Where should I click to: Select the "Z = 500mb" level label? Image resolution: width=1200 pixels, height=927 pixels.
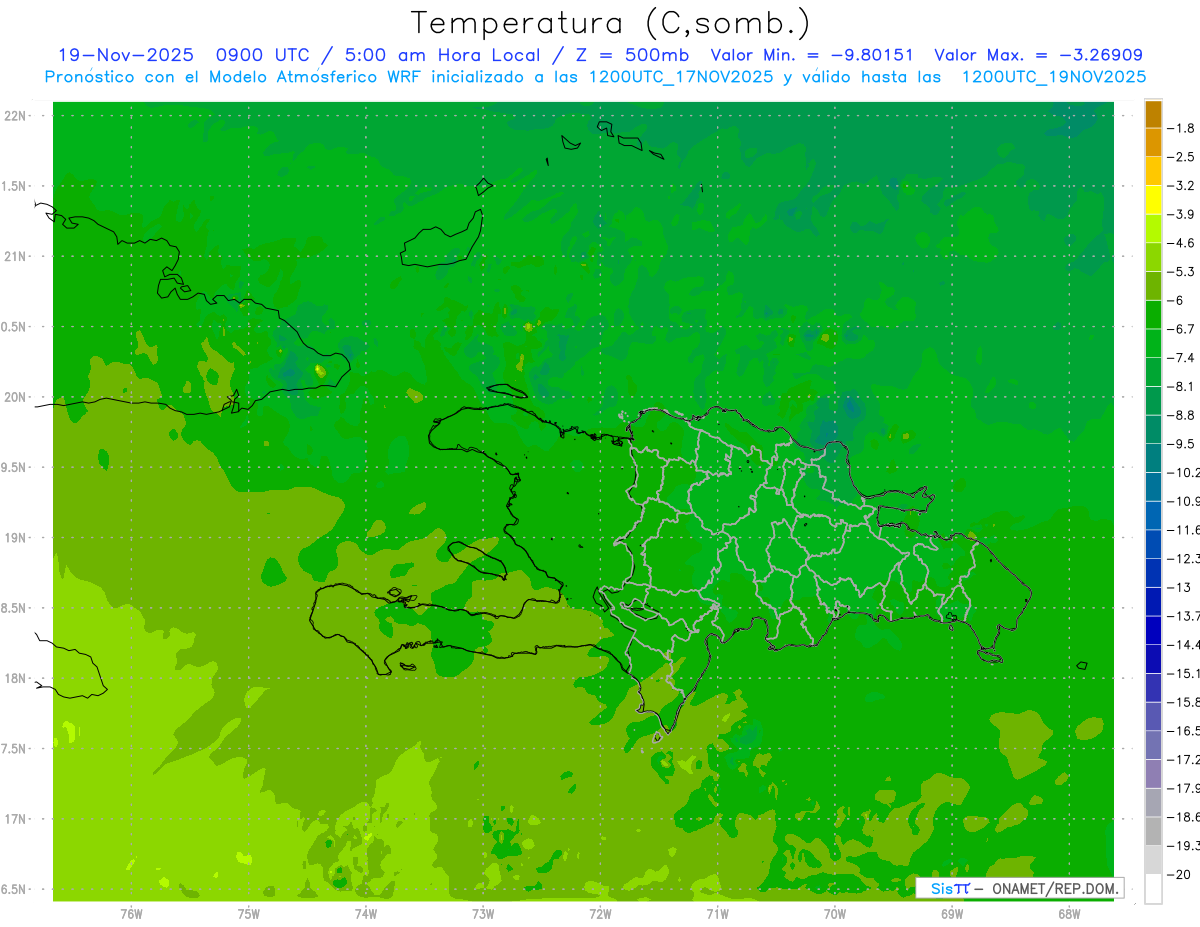point(633,55)
